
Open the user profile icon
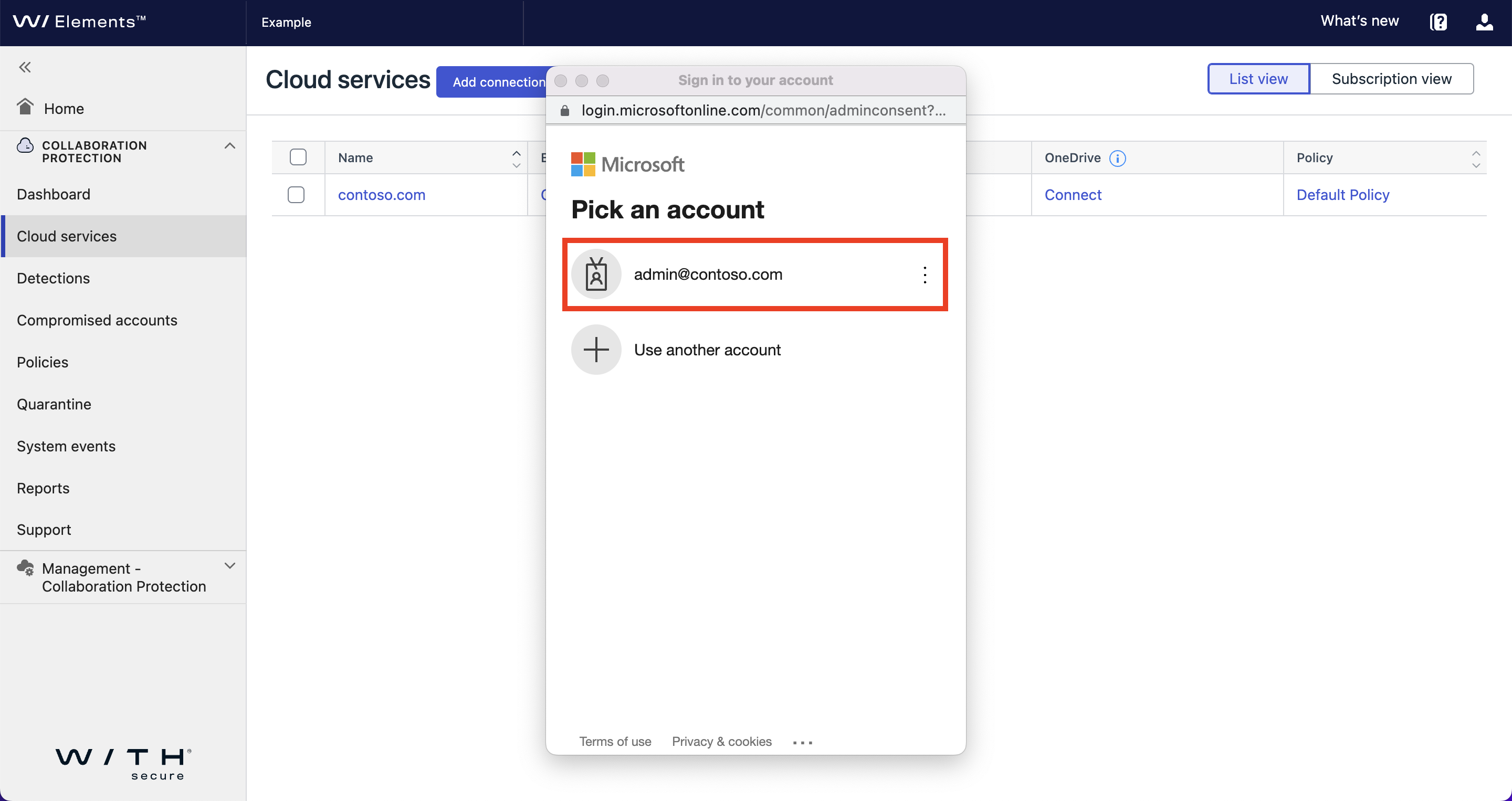pos(1484,22)
